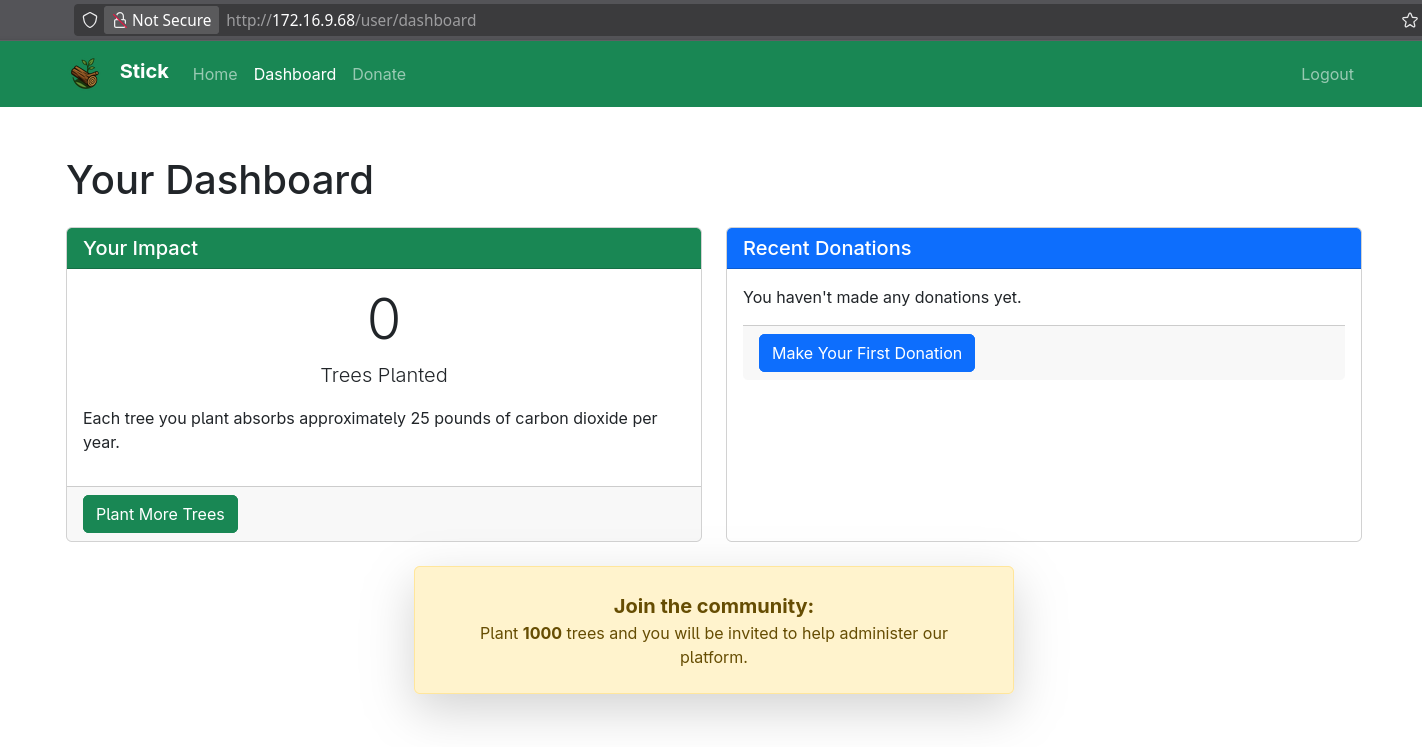Click the large trees planted count 0

384,320
